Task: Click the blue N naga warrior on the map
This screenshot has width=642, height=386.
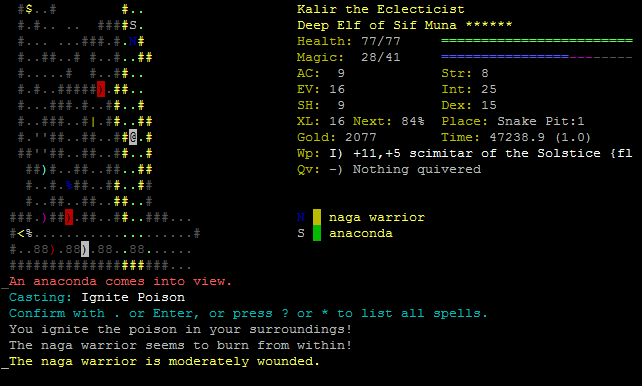Action: (x=133, y=41)
